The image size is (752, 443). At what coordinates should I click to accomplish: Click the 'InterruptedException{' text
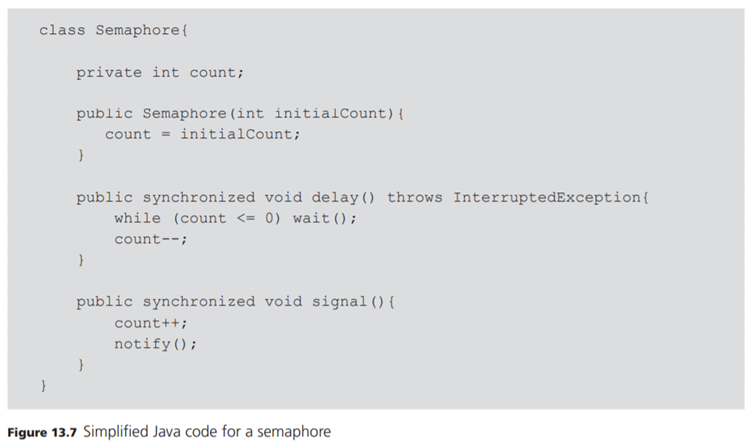coord(551,197)
